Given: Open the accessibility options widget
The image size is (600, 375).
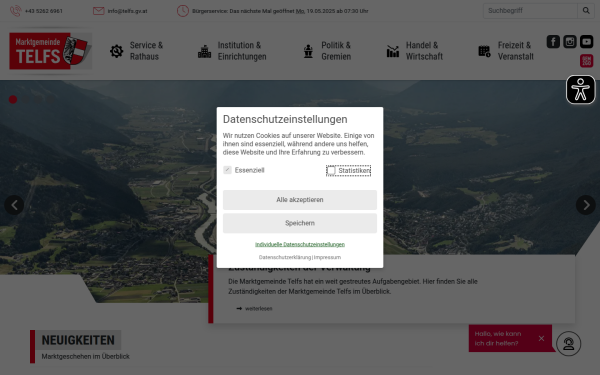Looking at the screenshot, I should point(580,90).
